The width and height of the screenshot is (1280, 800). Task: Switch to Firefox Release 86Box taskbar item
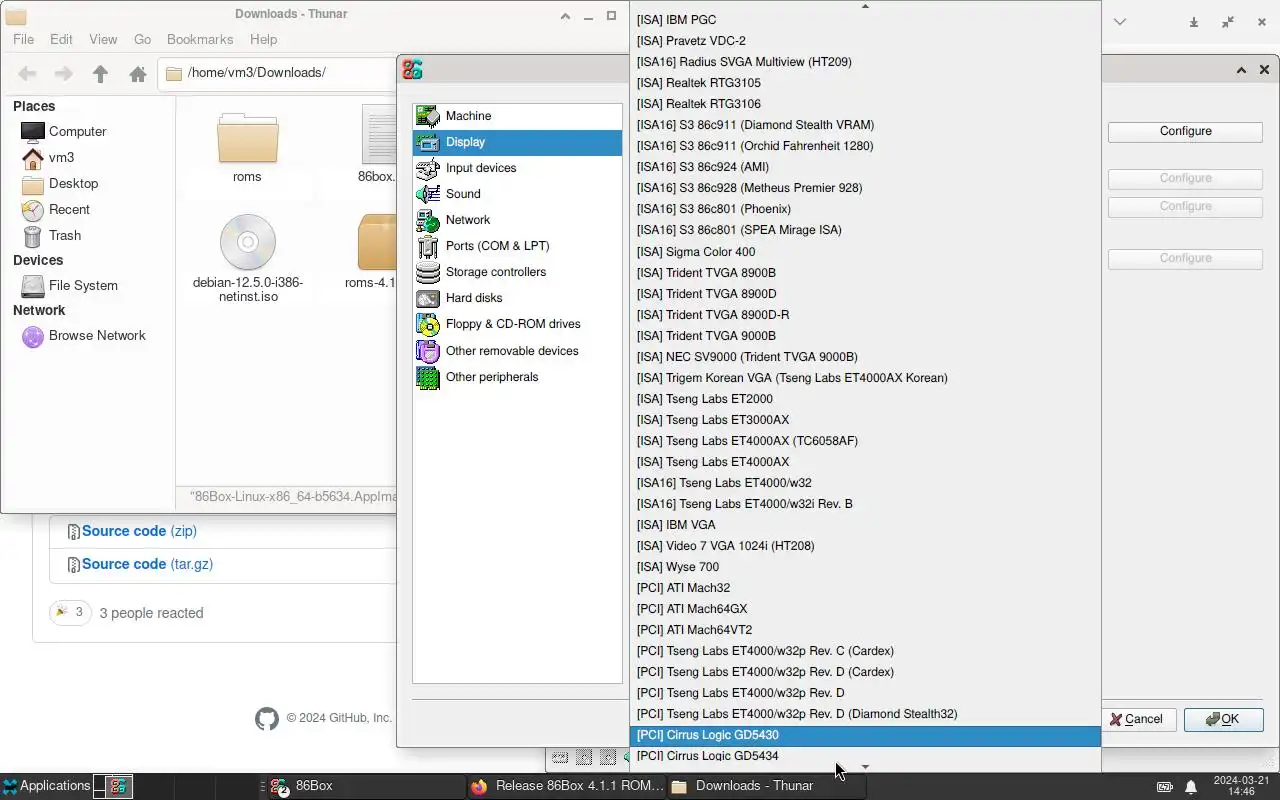(x=566, y=786)
